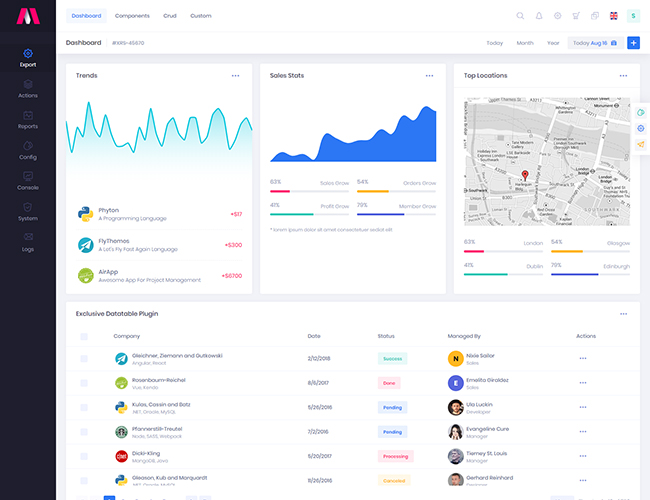The height and width of the screenshot is (500, 650).
Task: Click the blue plus button
Action: point(633,43)
